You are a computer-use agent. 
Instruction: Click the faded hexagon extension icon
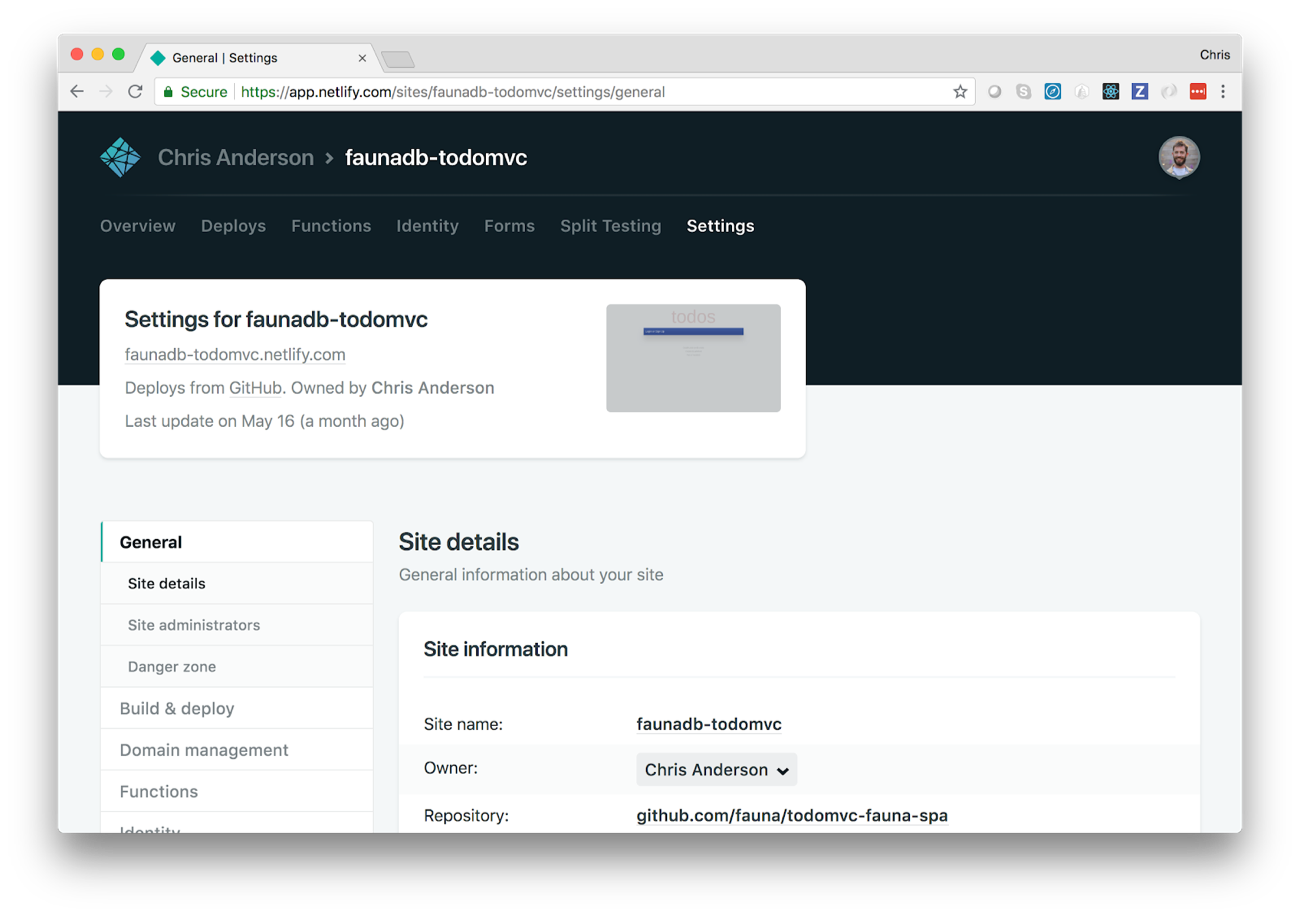pos(1082,92)
